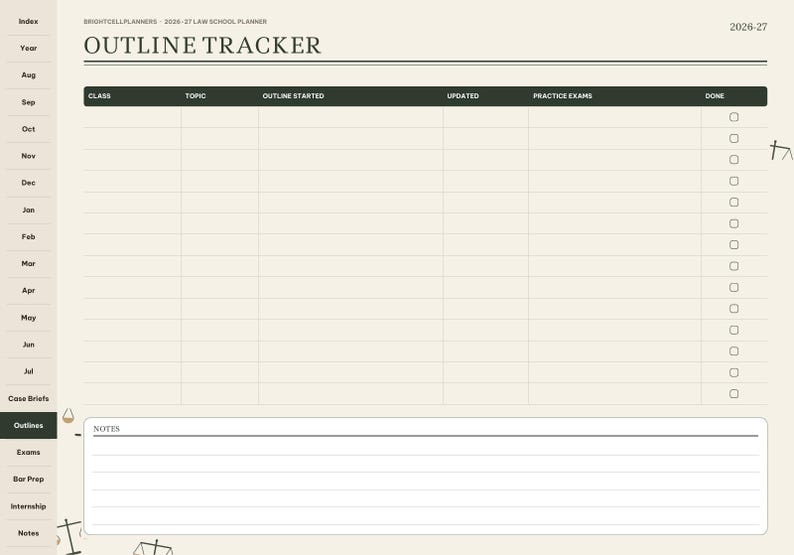This screenshot has width=794, height=555.
Task: Click the NOTES heading in the notes box
Action: [x=106, y=429]
